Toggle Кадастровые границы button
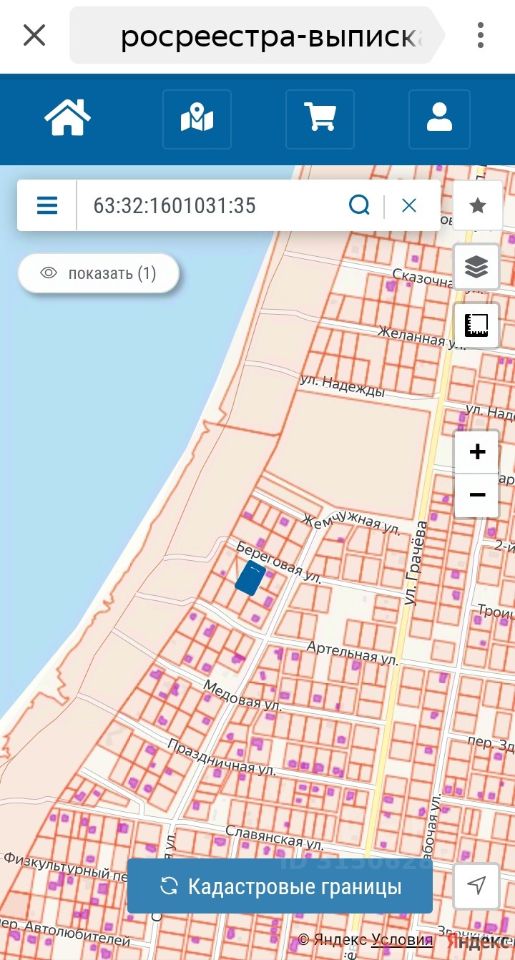Screen dimensions: 515x960 [280, 886]
